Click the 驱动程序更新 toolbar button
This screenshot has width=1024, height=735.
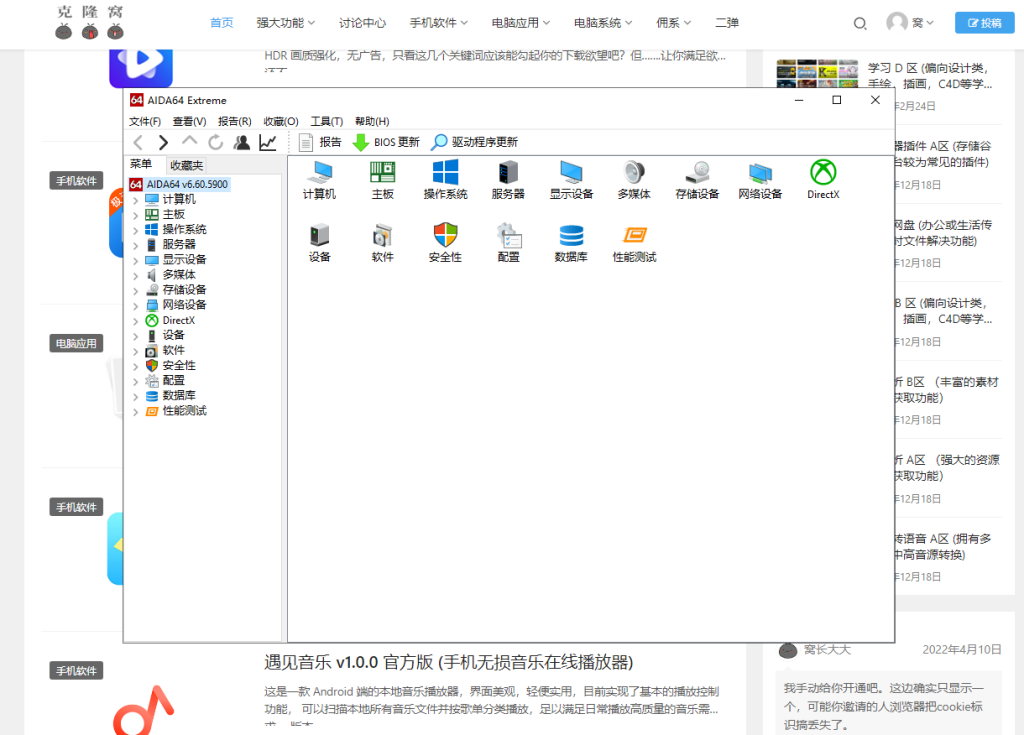coord(475,142)
